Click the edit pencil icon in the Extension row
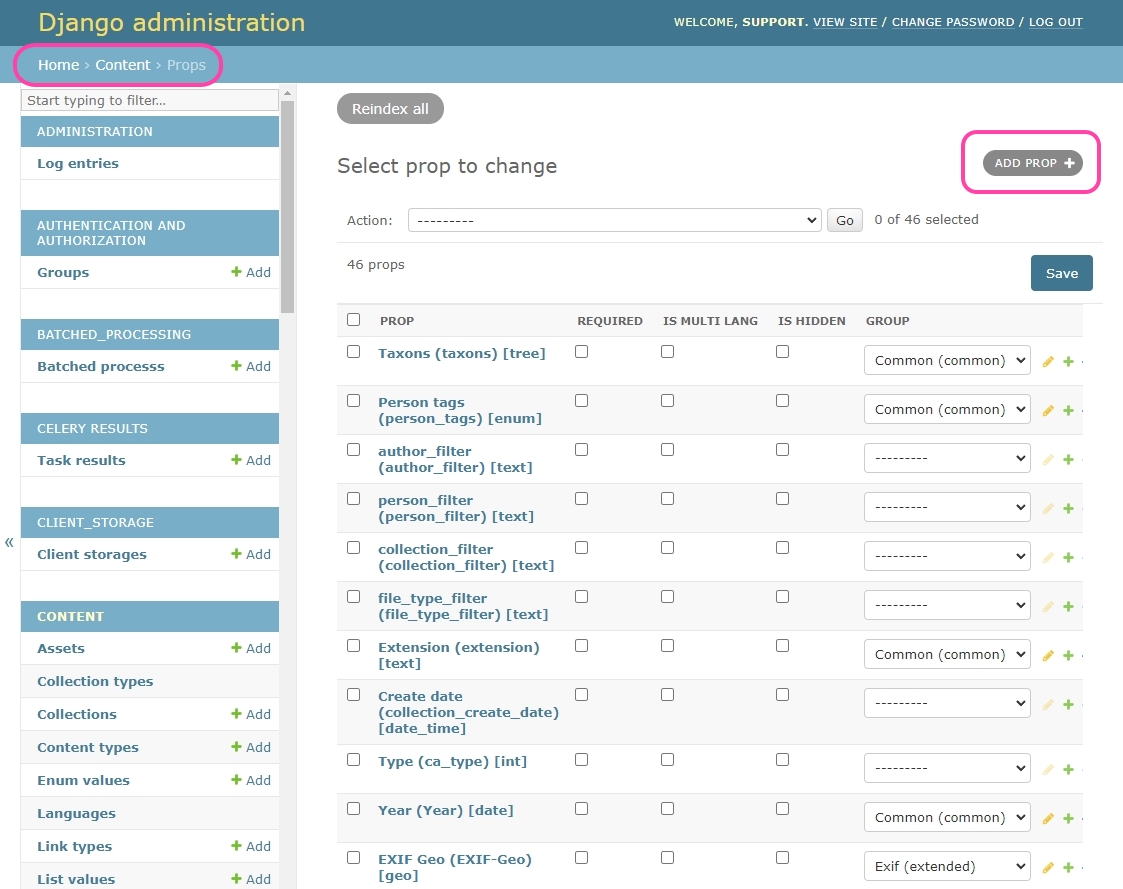This screenshot has width=1123, height=889. tap(1048, 655)
